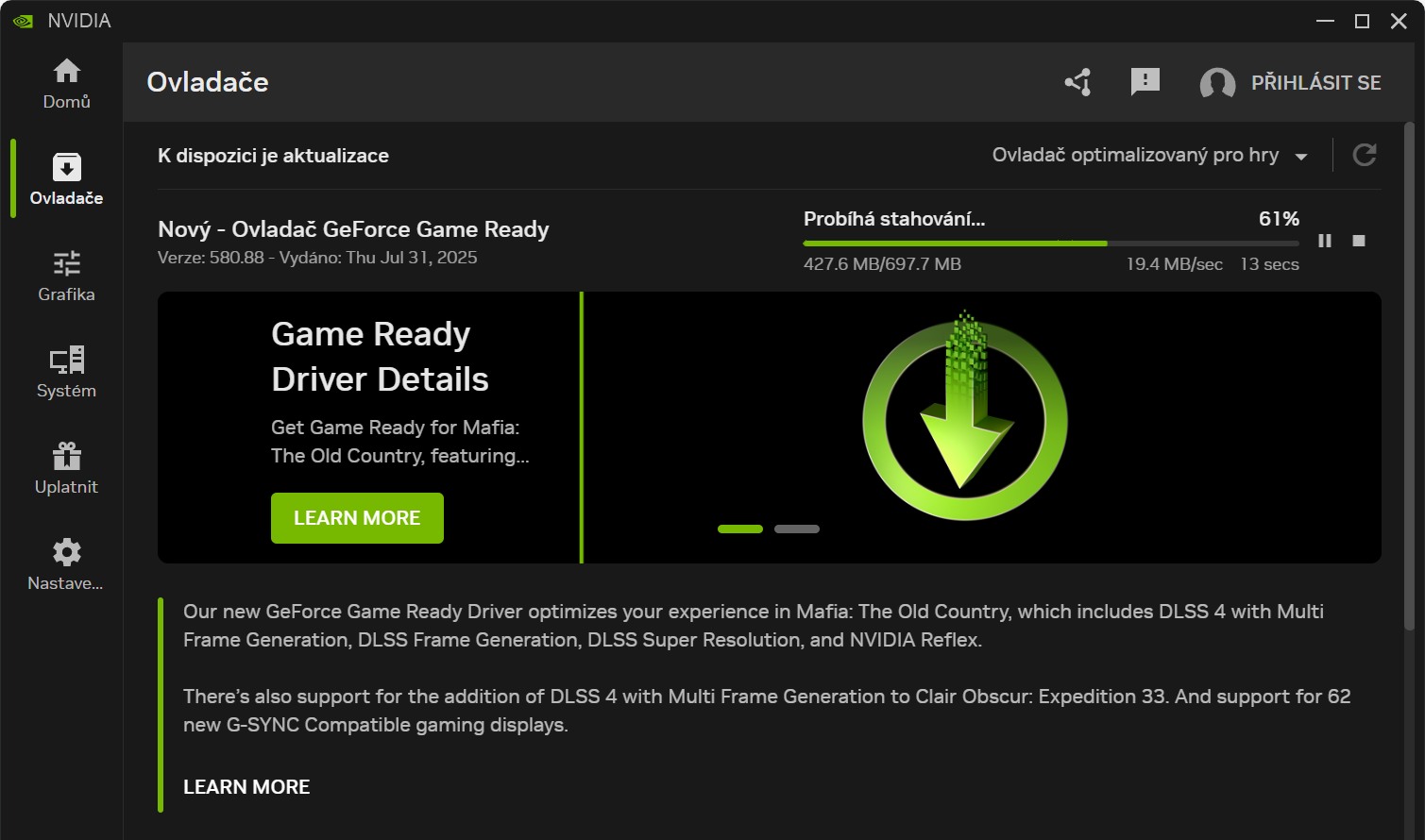This screenshot has width=1425, height=840.
Task: Click the LEARN MORE link below description
Action: pyautogui.click(x=246, y=787)
